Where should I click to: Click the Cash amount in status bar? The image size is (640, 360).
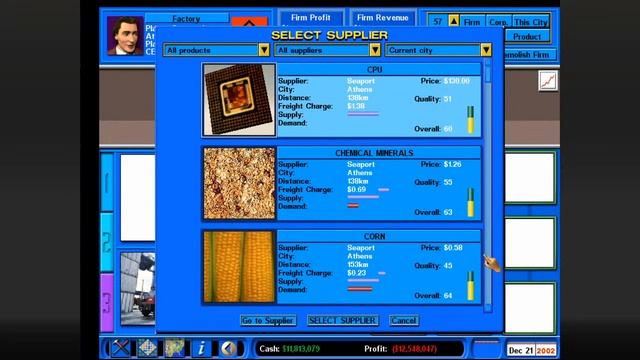point(301,349)
